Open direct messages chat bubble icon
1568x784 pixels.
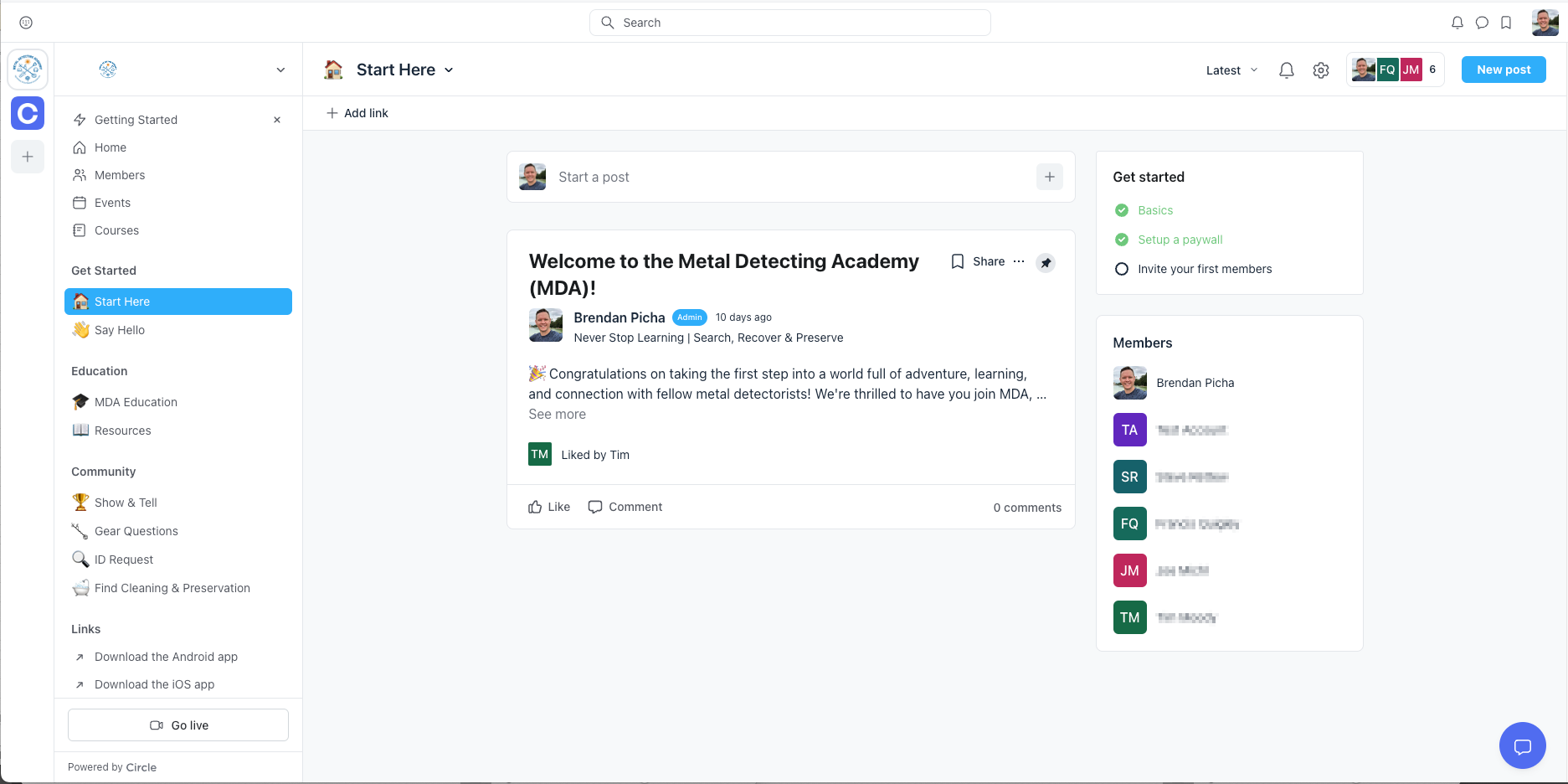pyautogui.click(x=1482, y=23)
